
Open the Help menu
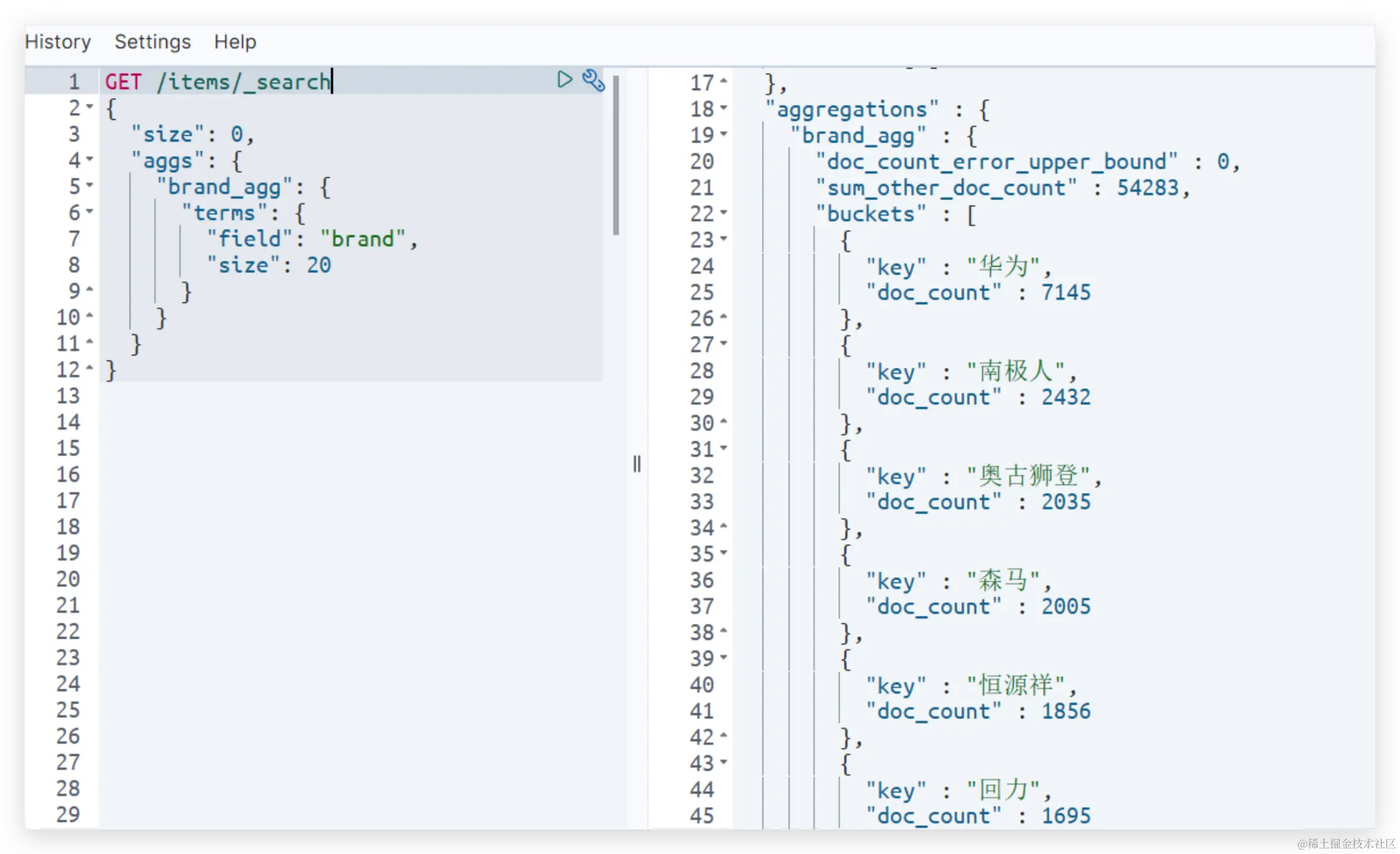(x=235, y=41)
